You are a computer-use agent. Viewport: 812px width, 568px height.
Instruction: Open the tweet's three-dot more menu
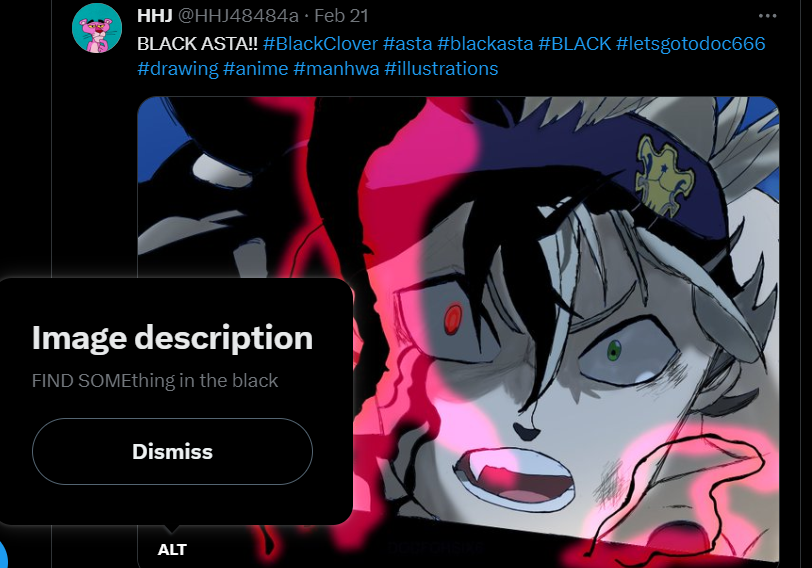[767, 16]
